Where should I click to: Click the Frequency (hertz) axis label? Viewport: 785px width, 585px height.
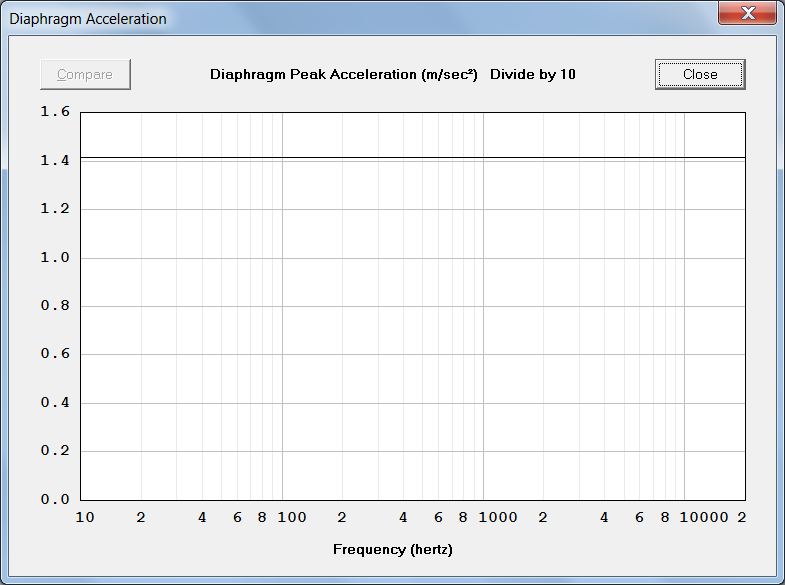coord(392,549)
